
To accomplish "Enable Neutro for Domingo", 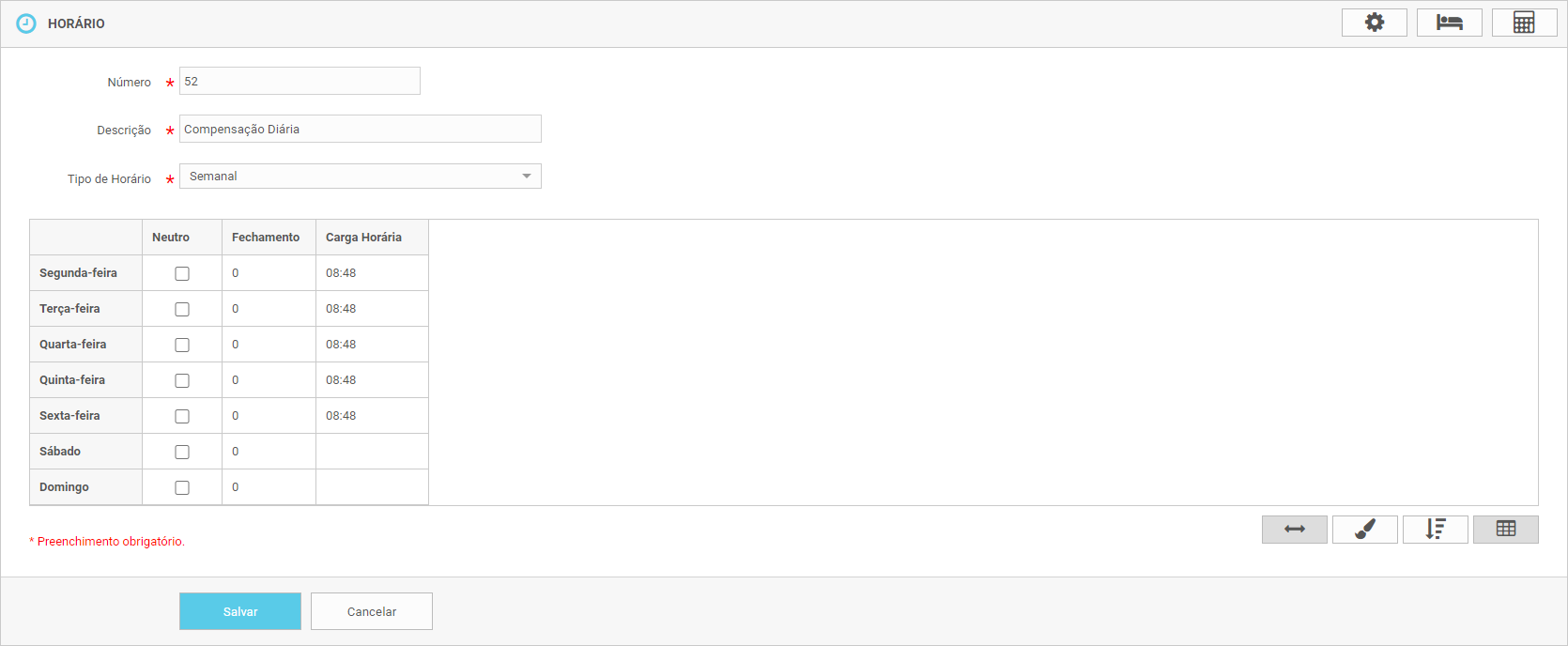I will tap(182, 488).
